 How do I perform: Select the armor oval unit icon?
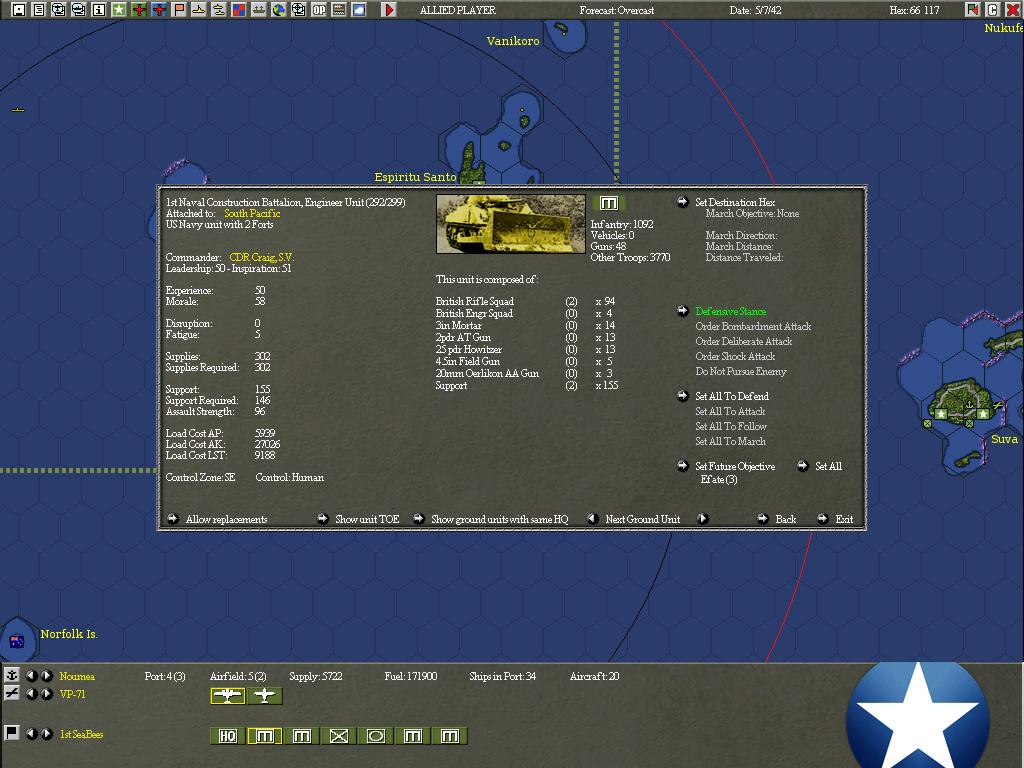pyautogui.click(x=376, y=736)
